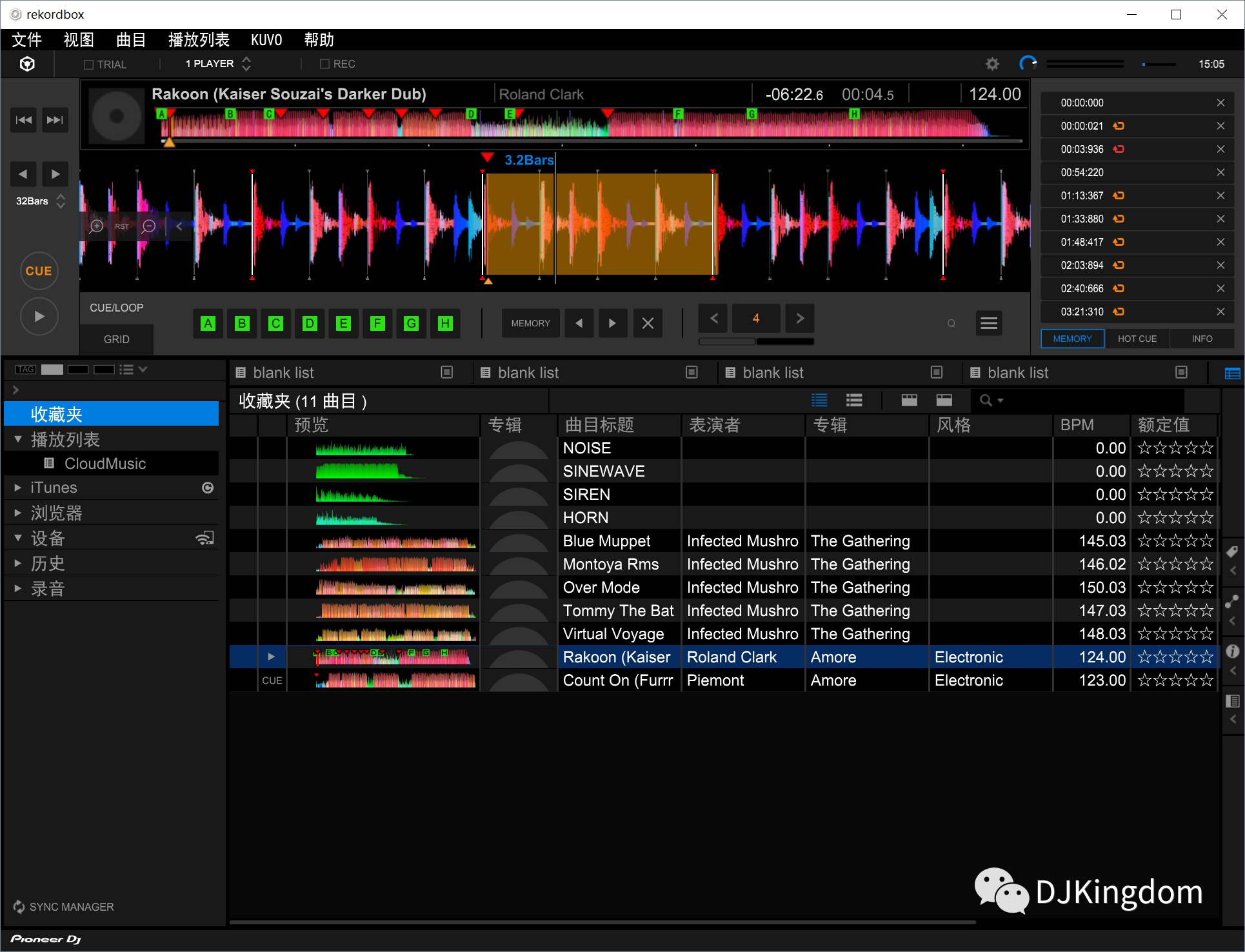Viewport: 1245px width, 952px height.
Task: Collapse the 播放列表 tree node
Action: point(18,439)
